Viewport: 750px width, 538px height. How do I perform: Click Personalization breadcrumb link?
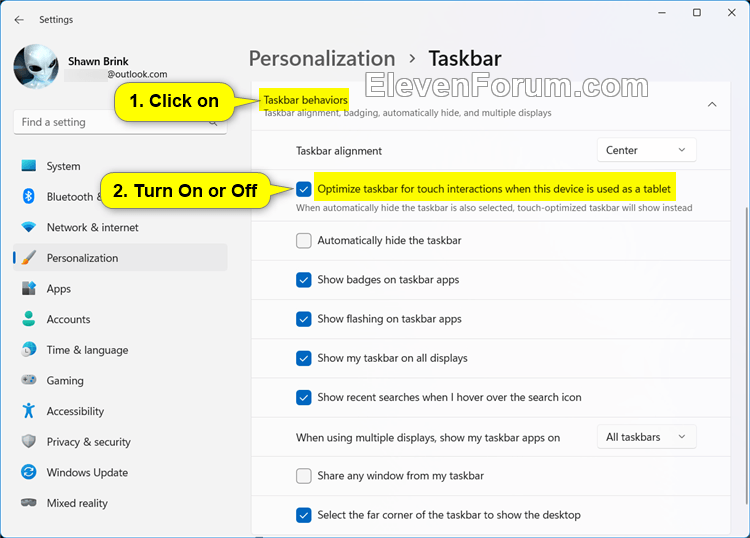(x=322, y=58)
